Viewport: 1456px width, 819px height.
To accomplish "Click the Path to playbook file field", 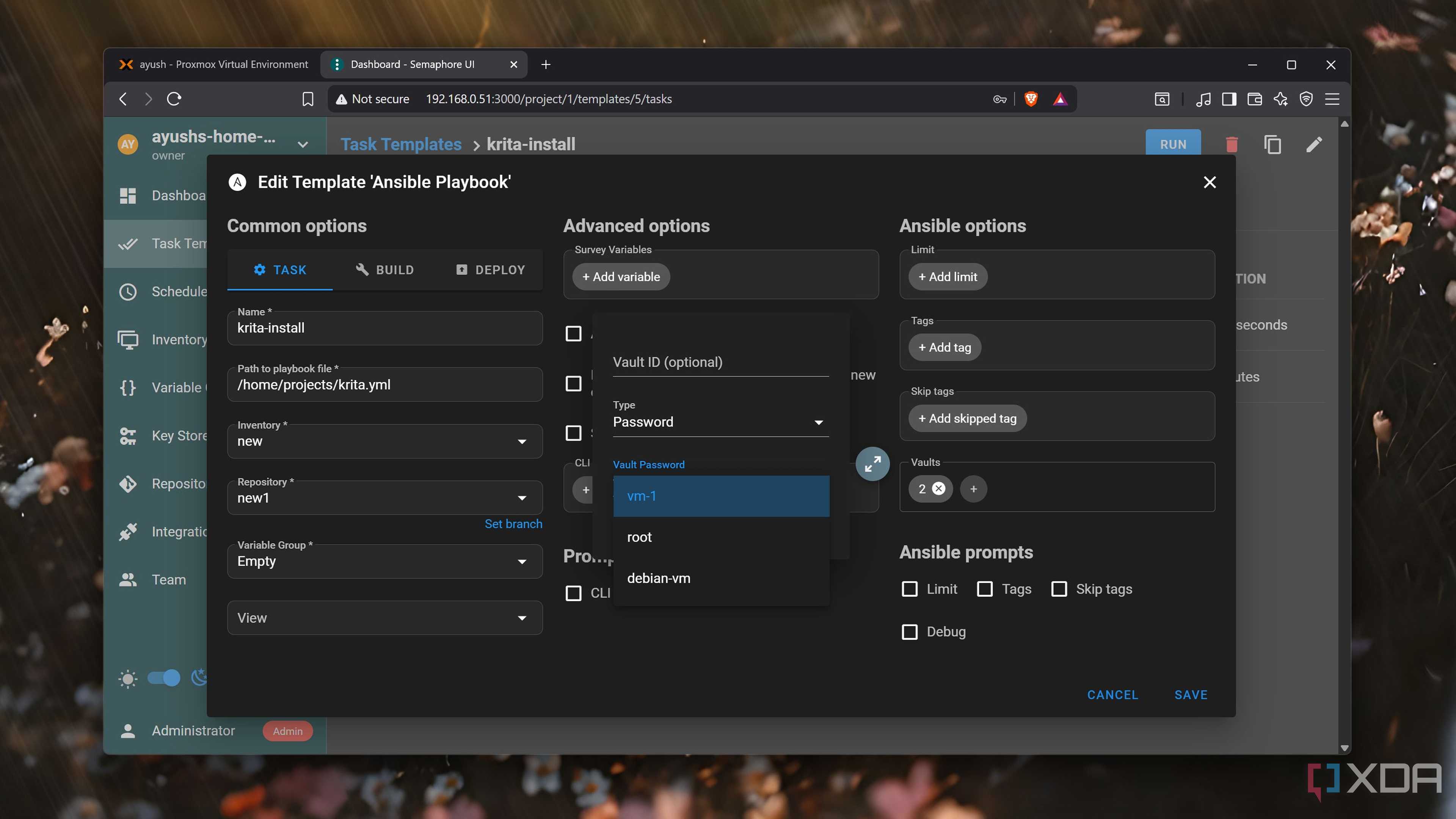I will click(x=385, y=385).
